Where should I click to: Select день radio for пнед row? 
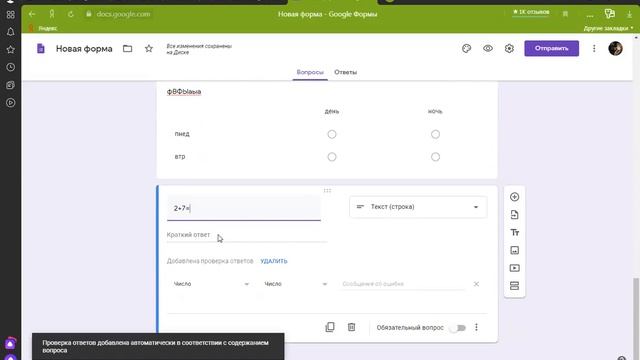(x=332, y=134)
